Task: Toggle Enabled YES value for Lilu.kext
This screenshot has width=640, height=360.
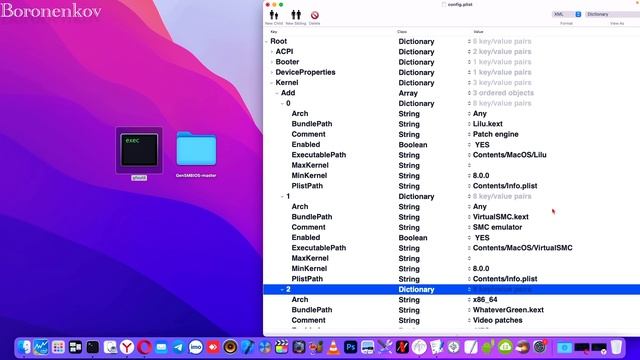Action: (482, 145)
